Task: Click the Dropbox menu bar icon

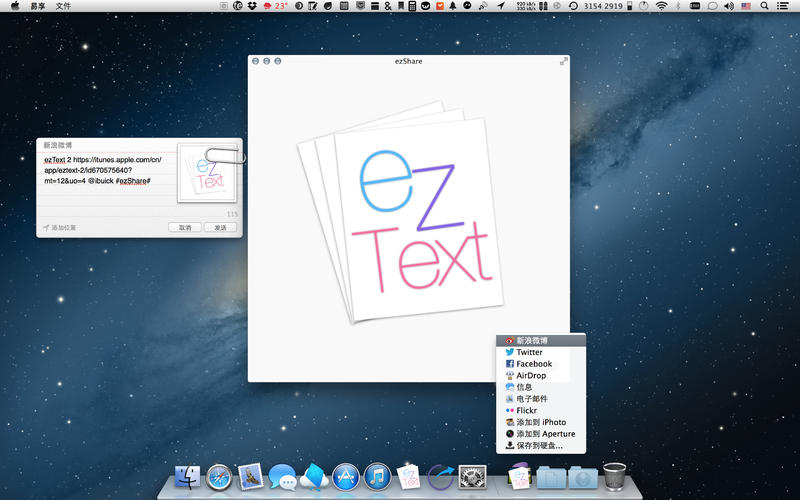Action: point(252,6)
